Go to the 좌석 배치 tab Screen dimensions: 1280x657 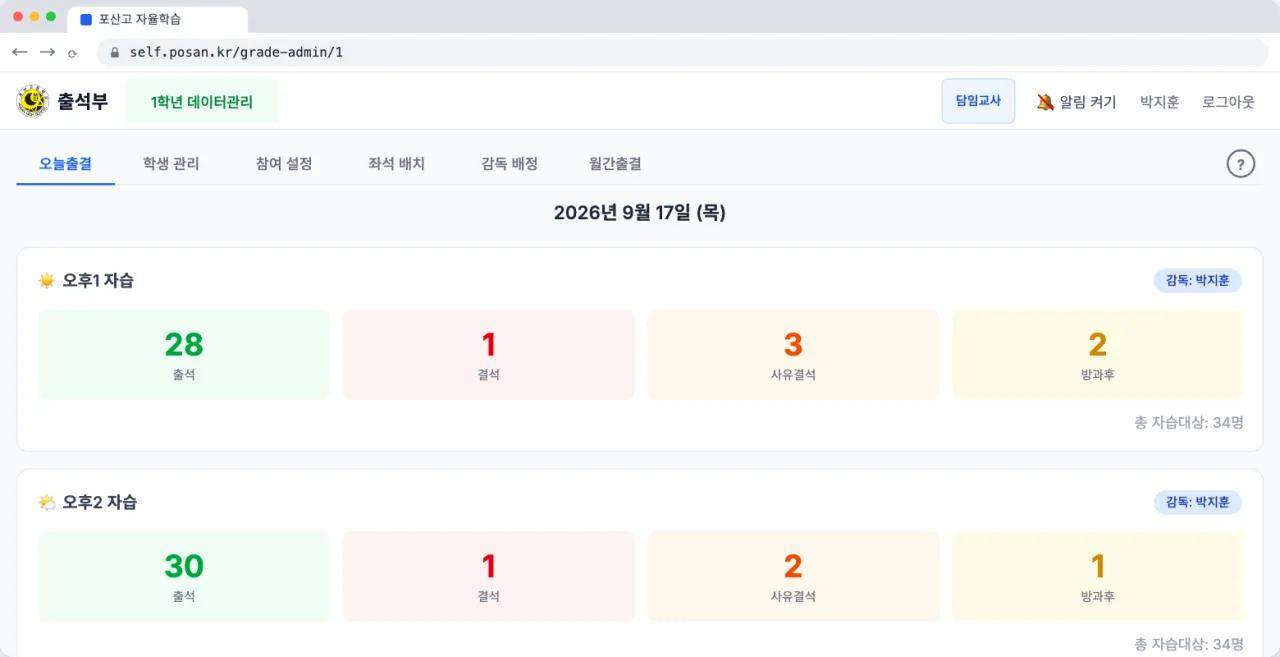[x=397, y=164]
